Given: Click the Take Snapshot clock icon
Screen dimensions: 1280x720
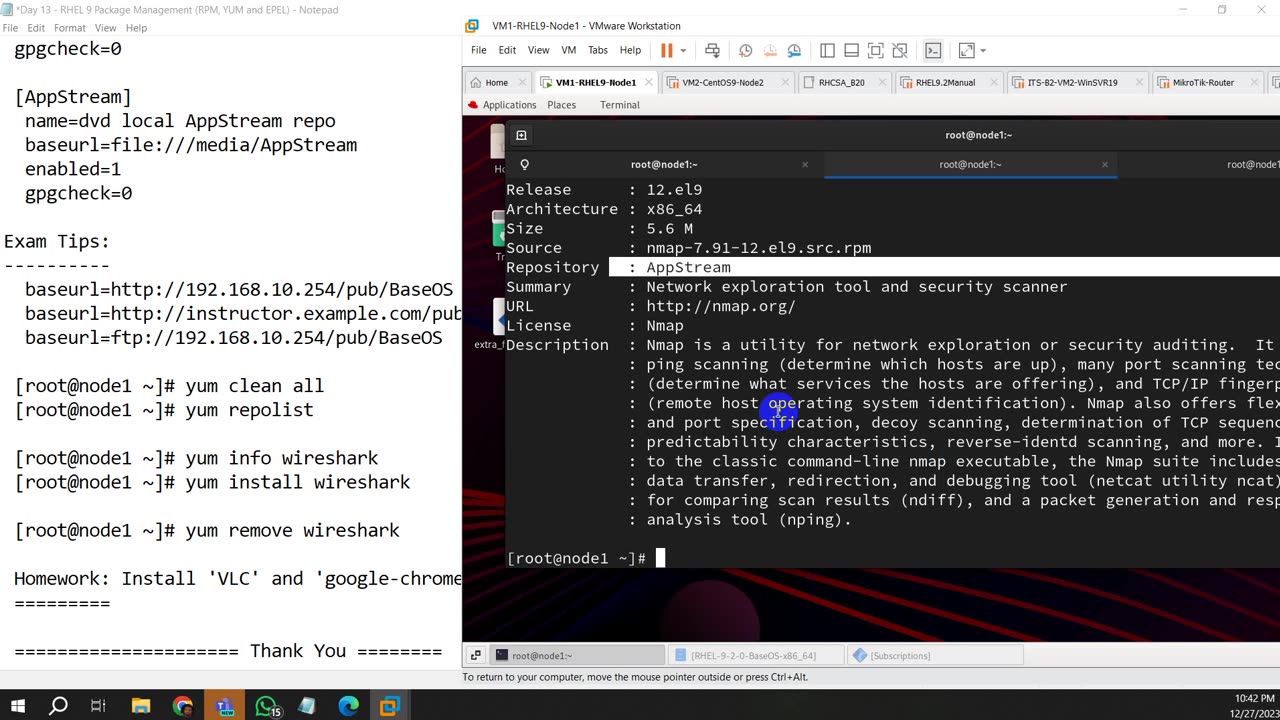Looking at the screenshot, I should point(745,50).
